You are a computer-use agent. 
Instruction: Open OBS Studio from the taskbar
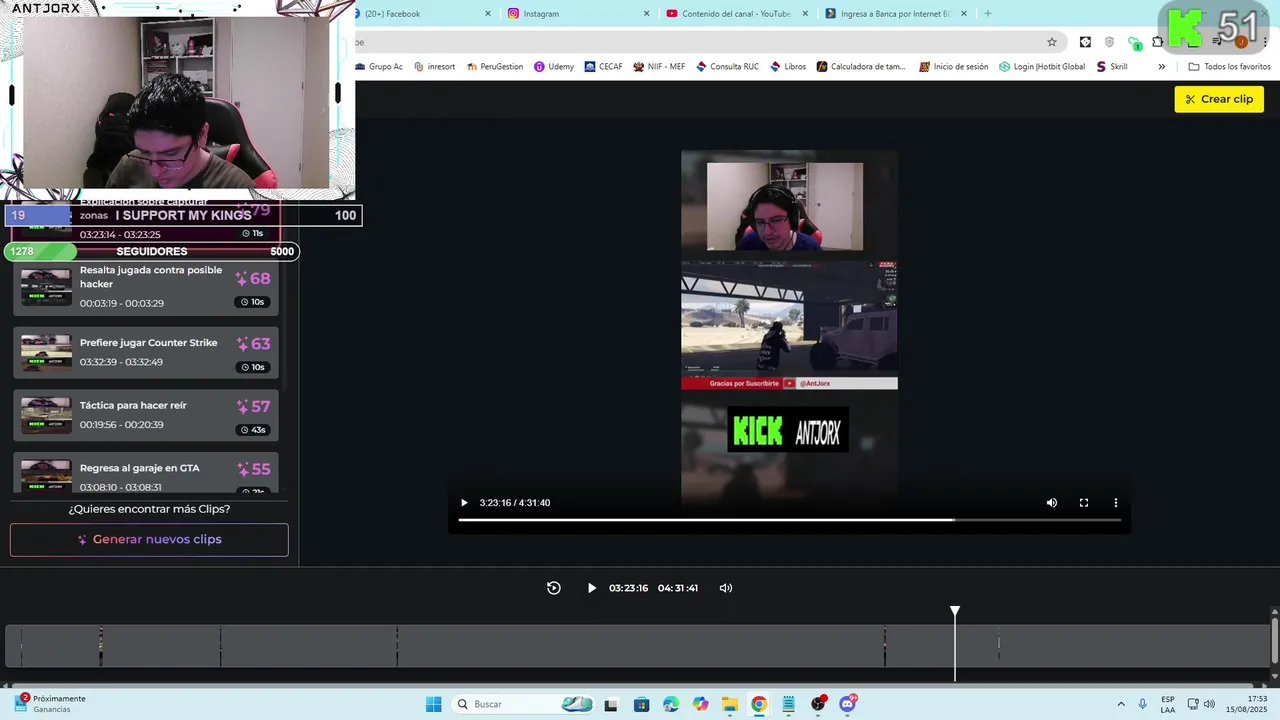click(818, 704)
